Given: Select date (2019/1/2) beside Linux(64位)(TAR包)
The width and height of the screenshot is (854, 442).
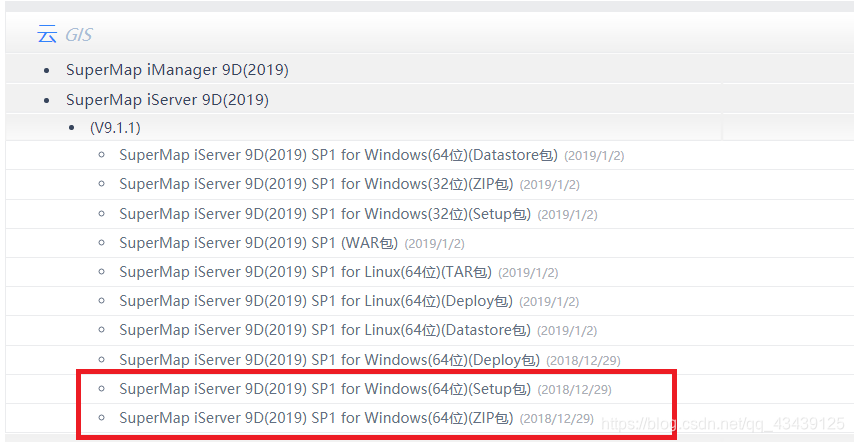Looking at the screenshot, I should 528,273.
